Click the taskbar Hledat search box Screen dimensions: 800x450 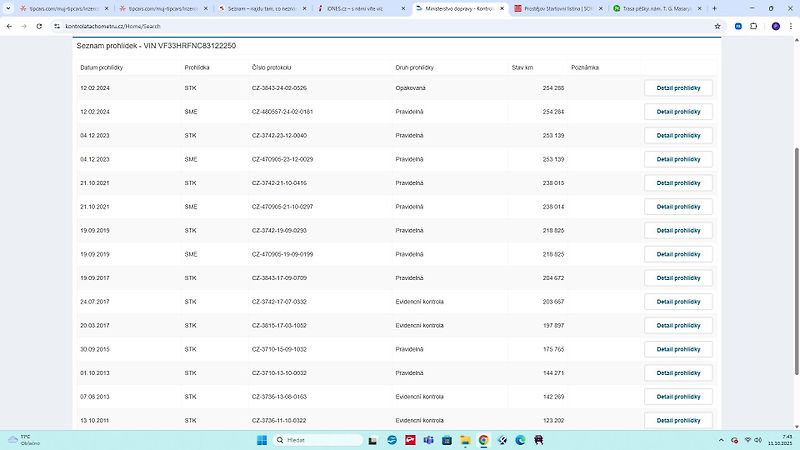pos(318,440)
